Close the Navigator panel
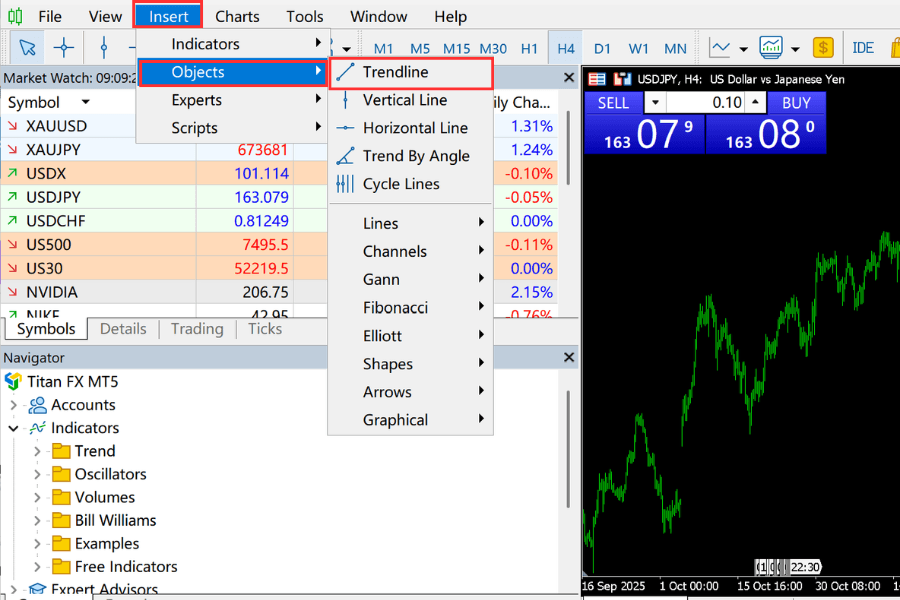Image resolution: width=900 pixels, height=600 pixels. pyautogui.click(x=569, y=358)
